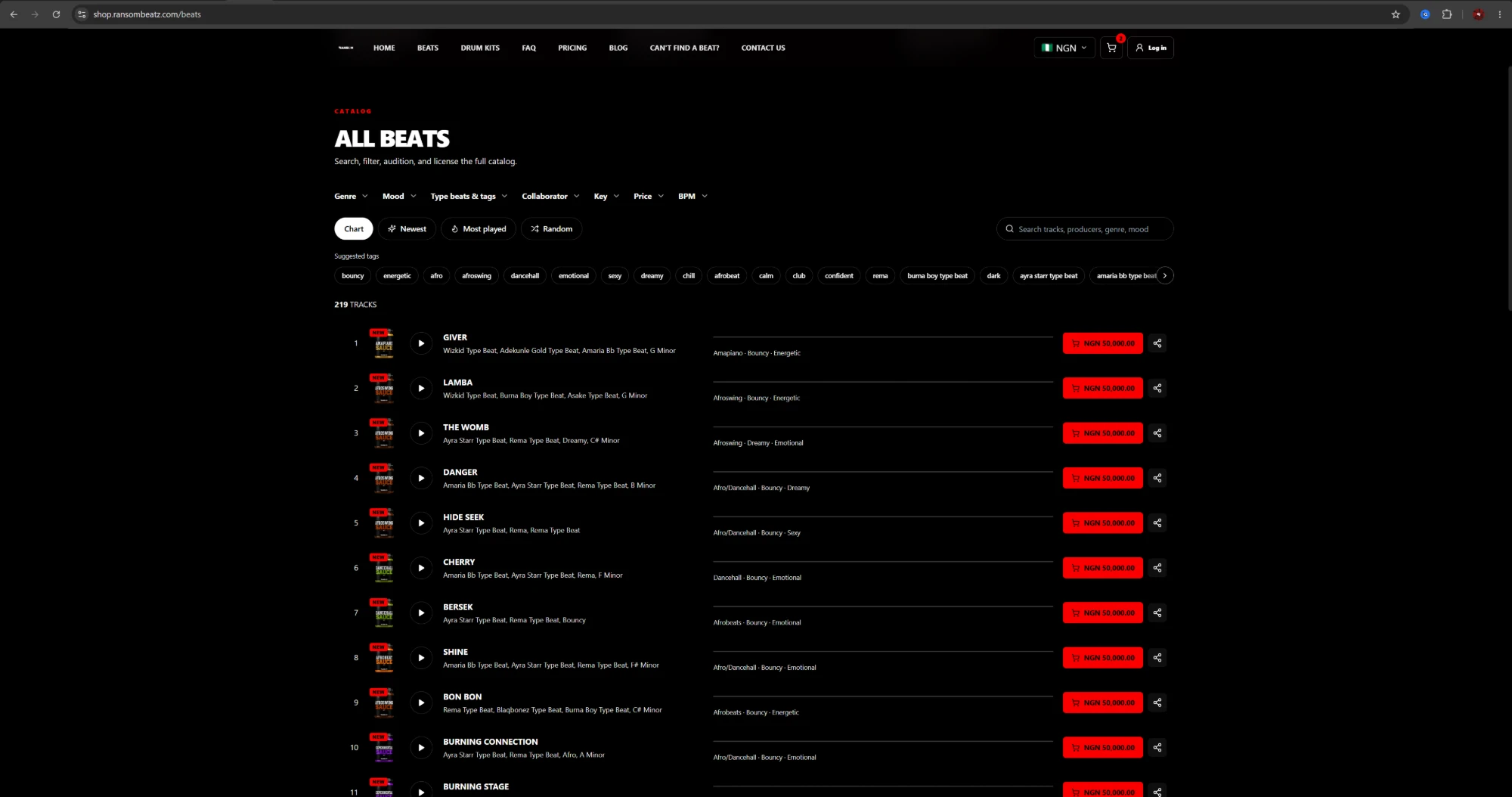This screenshot has height=797, width=1512.
Task: Play the SHINE beat
Action: [421, 658]
